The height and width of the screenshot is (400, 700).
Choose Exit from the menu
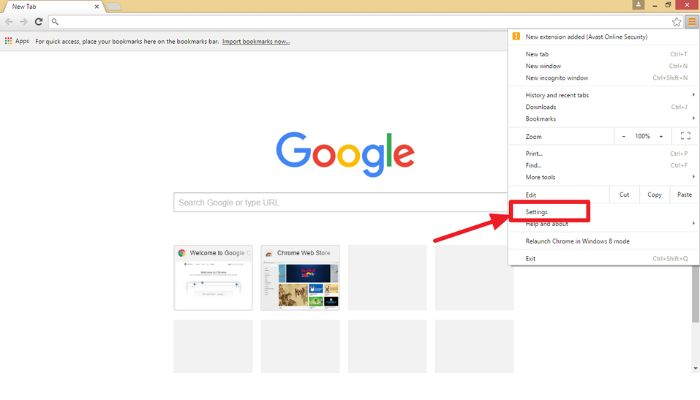point(604,258)
